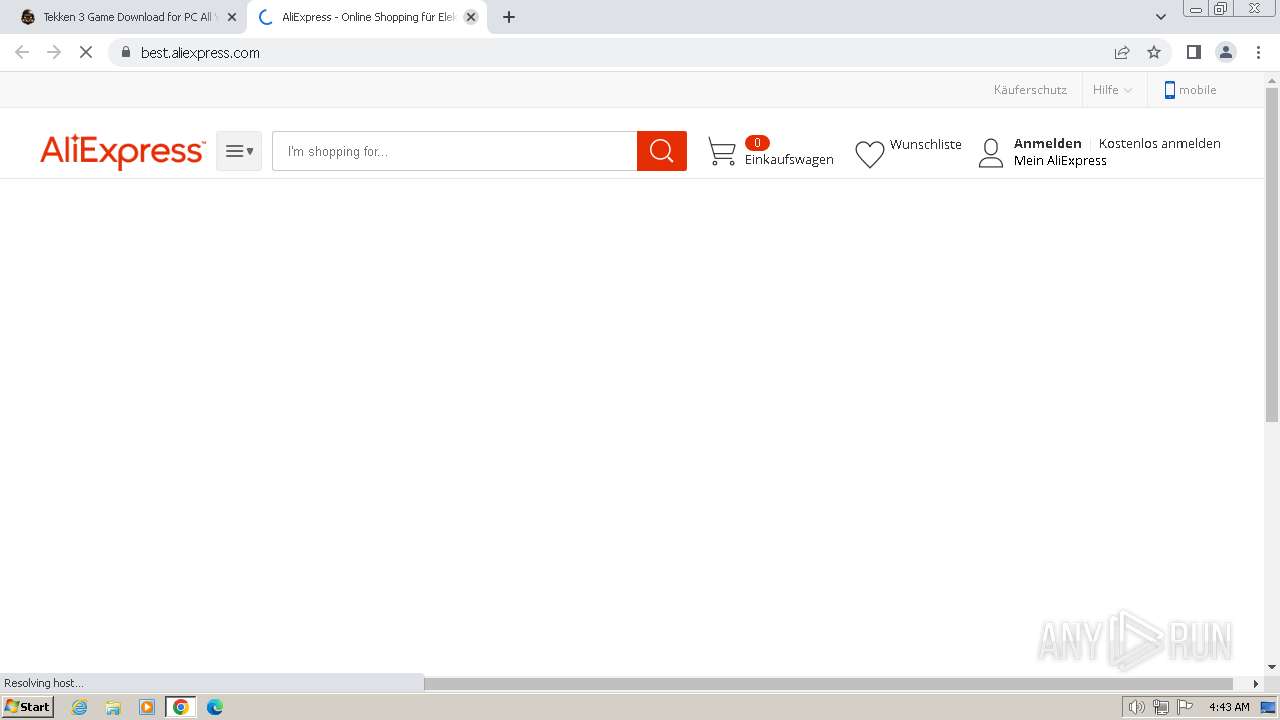Close the Tekken 3 tab
This screenshot has width=1280, height=720.
click(232, 17)
